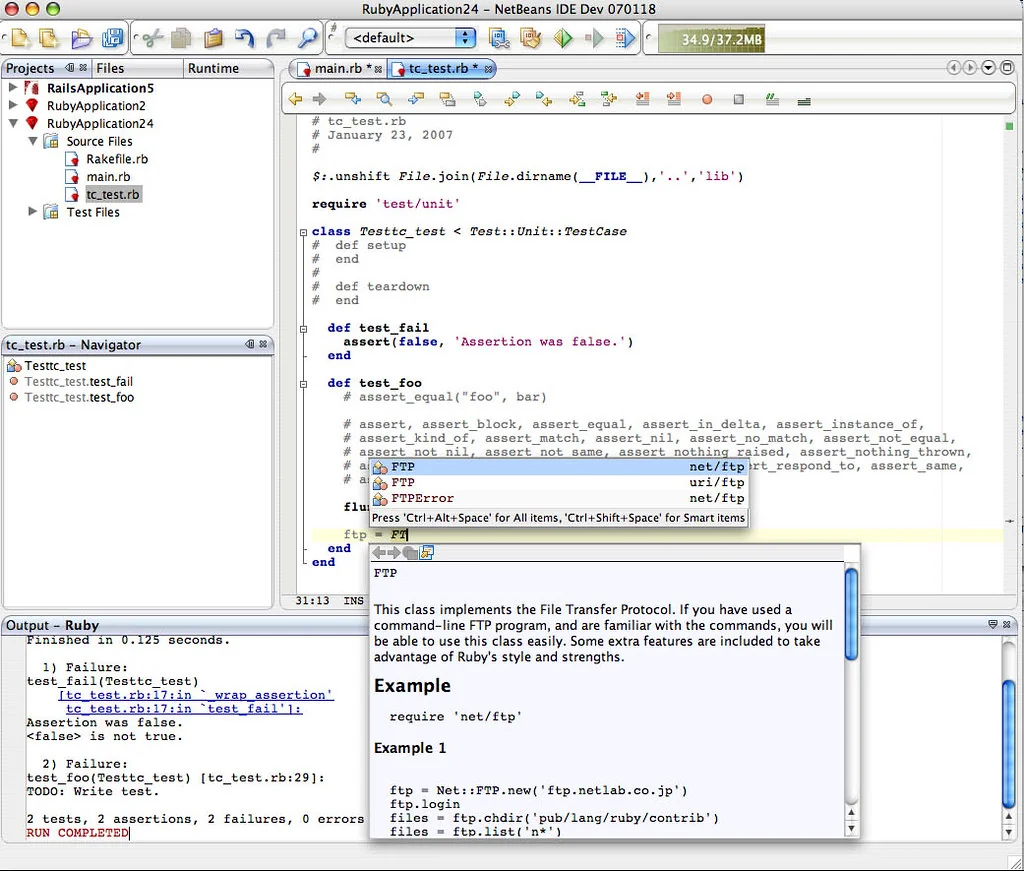Click the New File toolbar icon

(20, 39)
